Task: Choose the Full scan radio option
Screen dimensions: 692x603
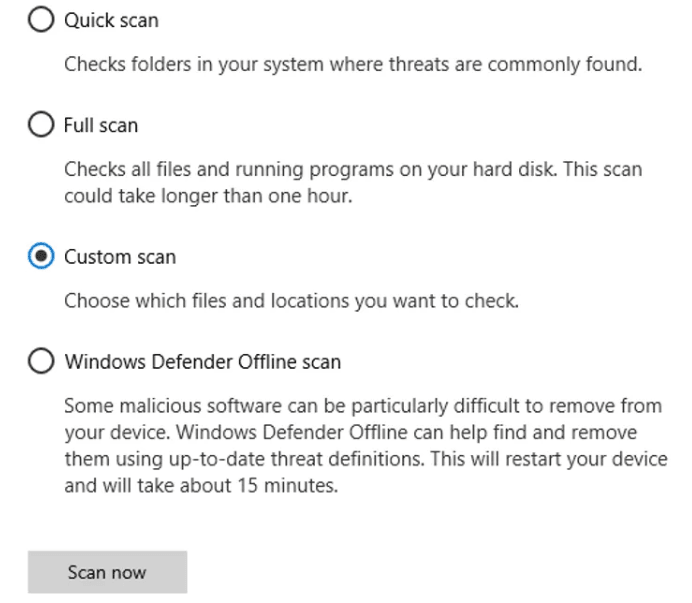Action: click(40, 125)
